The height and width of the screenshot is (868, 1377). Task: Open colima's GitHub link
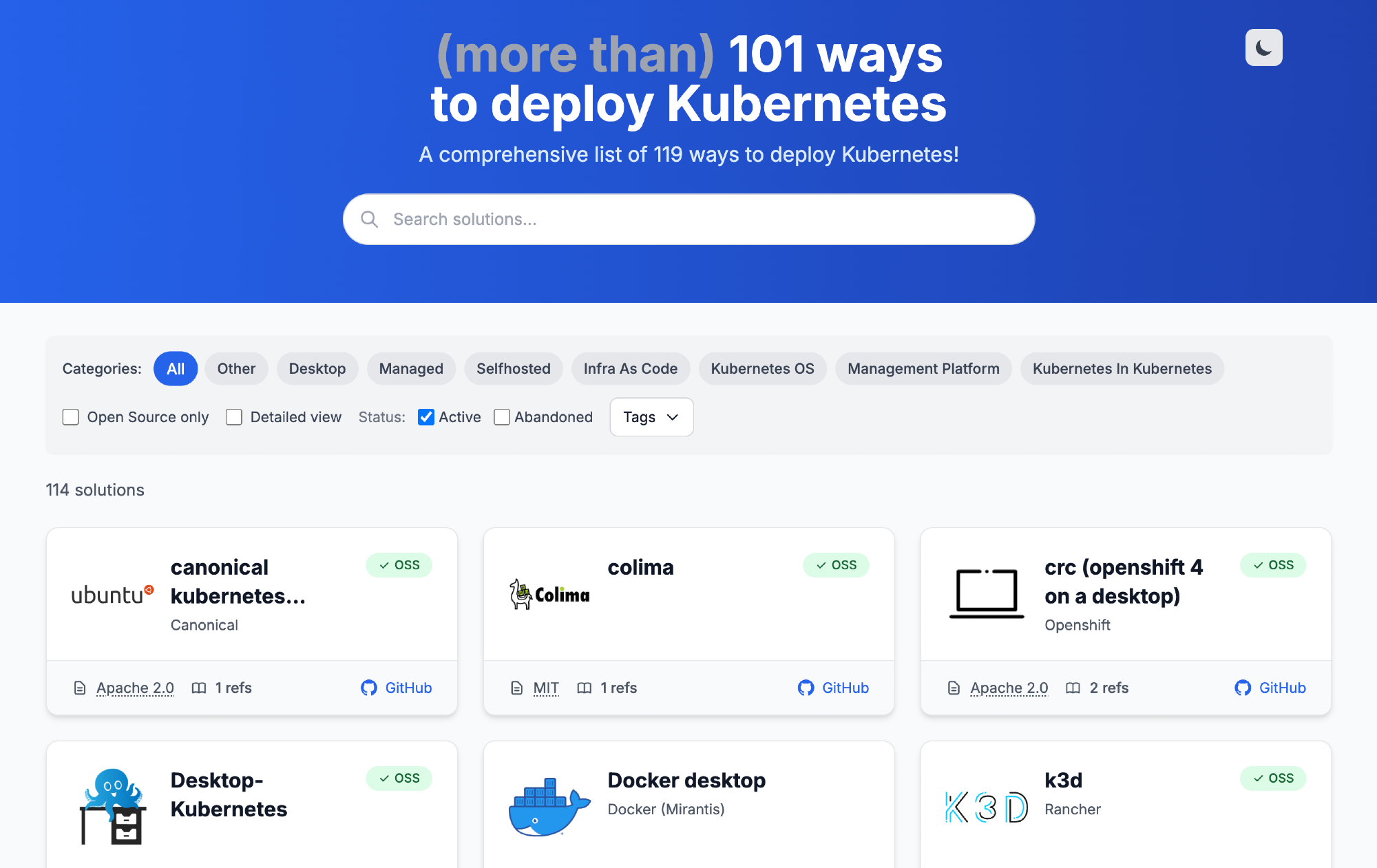coord(833,688)
